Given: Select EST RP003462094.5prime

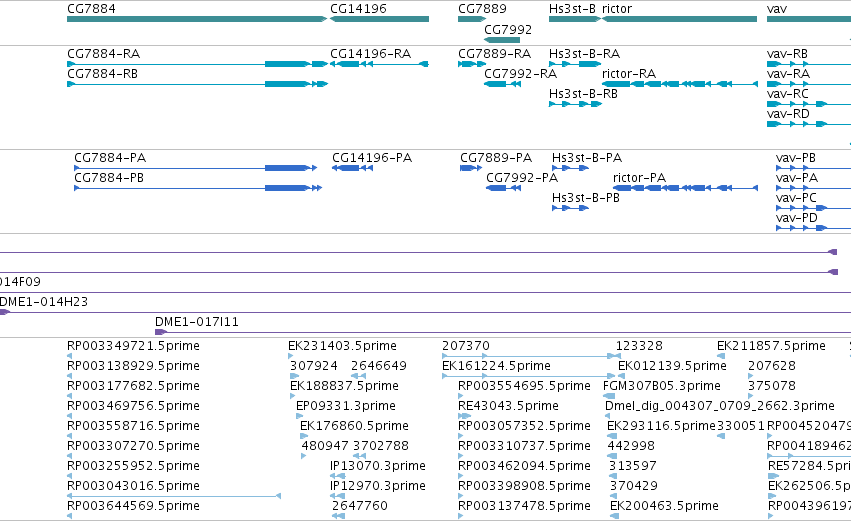Looking at the screenshot, I should click(524, 466).
